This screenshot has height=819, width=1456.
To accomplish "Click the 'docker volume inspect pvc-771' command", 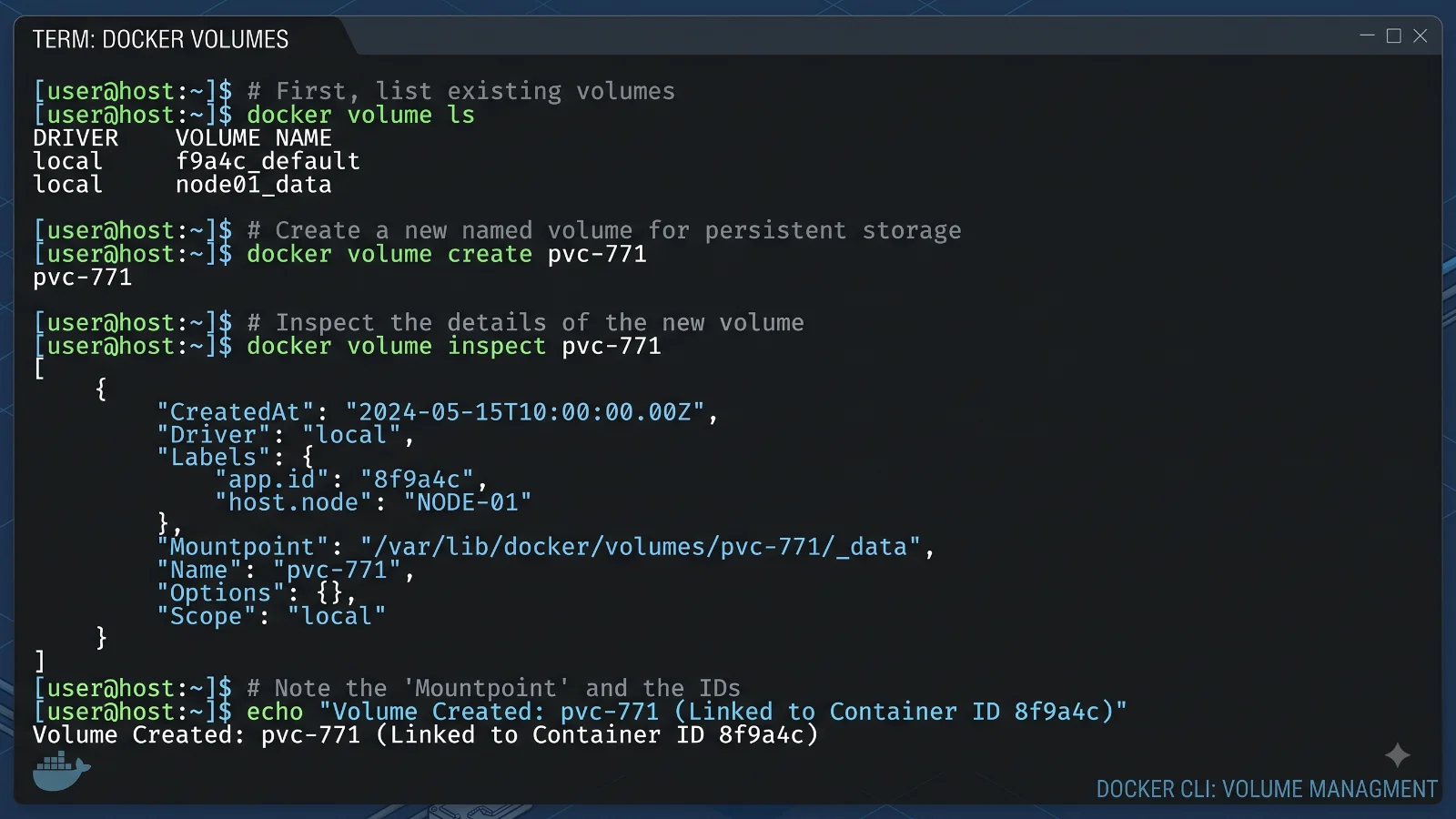I will (454, 346).
